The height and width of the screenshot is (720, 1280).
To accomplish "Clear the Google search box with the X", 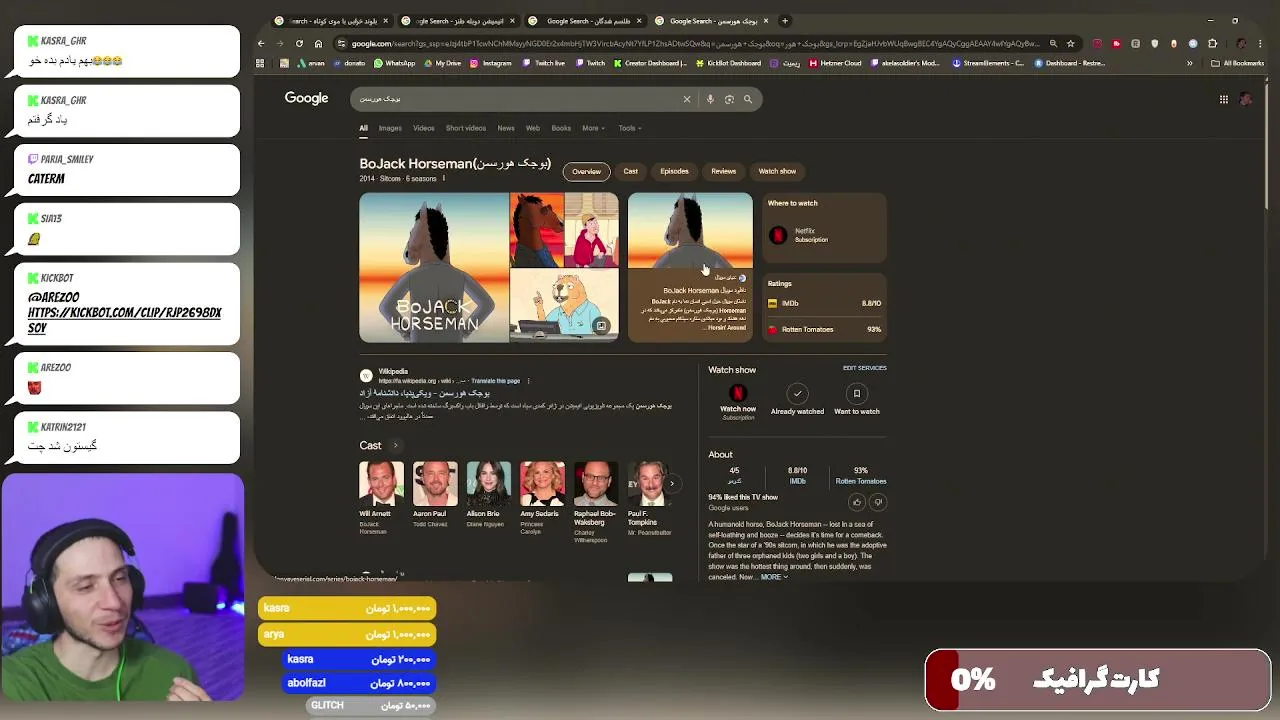I will coord(687,99).
